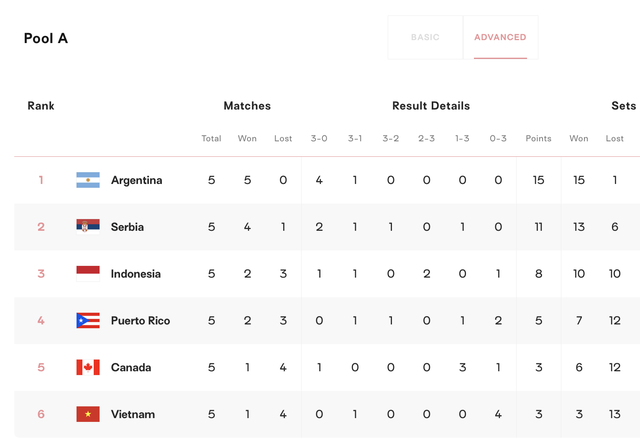Switch to the BASIC tab
Image resolution: width=640 pixels, height=439 pixels.
[425, 38]
